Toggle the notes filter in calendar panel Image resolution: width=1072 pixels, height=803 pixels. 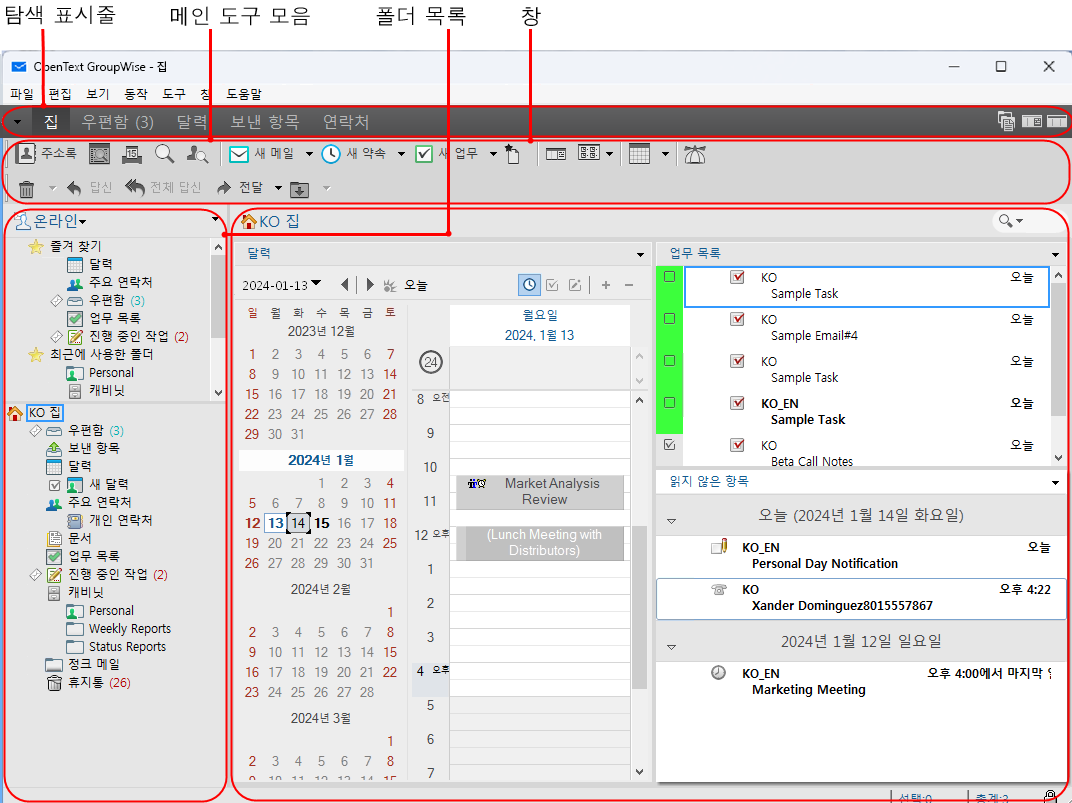pos(575,285)
